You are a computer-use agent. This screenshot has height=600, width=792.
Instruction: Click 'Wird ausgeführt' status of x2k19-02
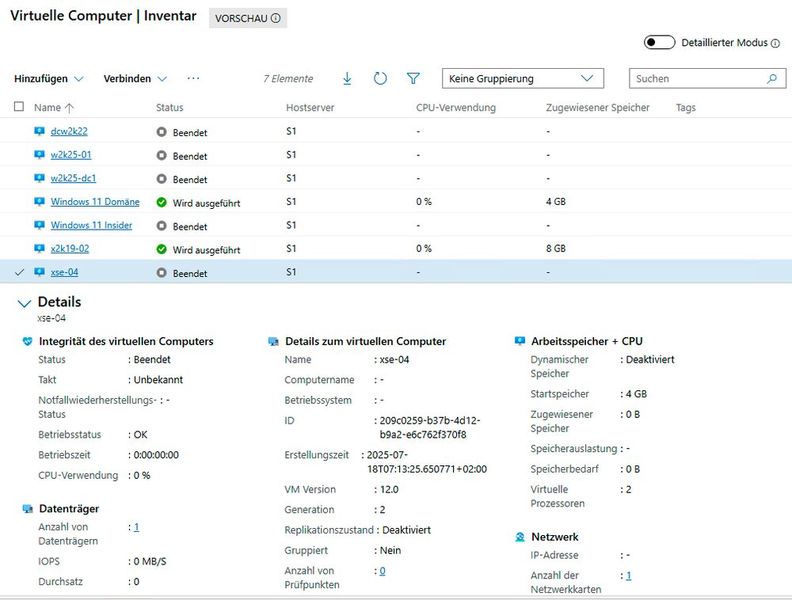click(206, 249)
